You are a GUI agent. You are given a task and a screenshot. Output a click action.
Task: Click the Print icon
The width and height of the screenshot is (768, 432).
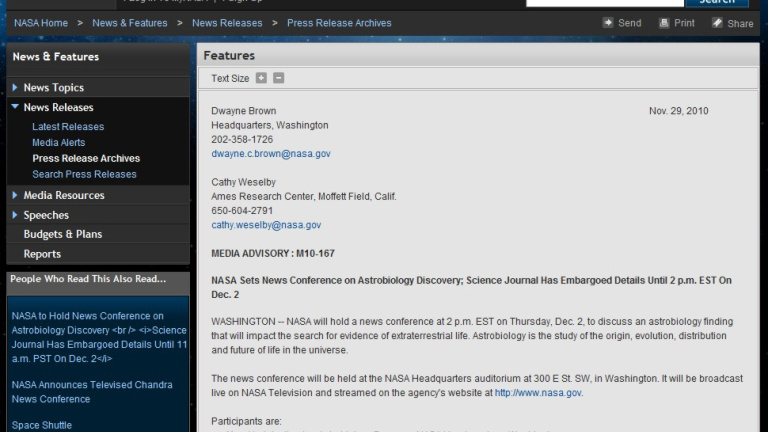pyautogui.click(x=664, y=22)
